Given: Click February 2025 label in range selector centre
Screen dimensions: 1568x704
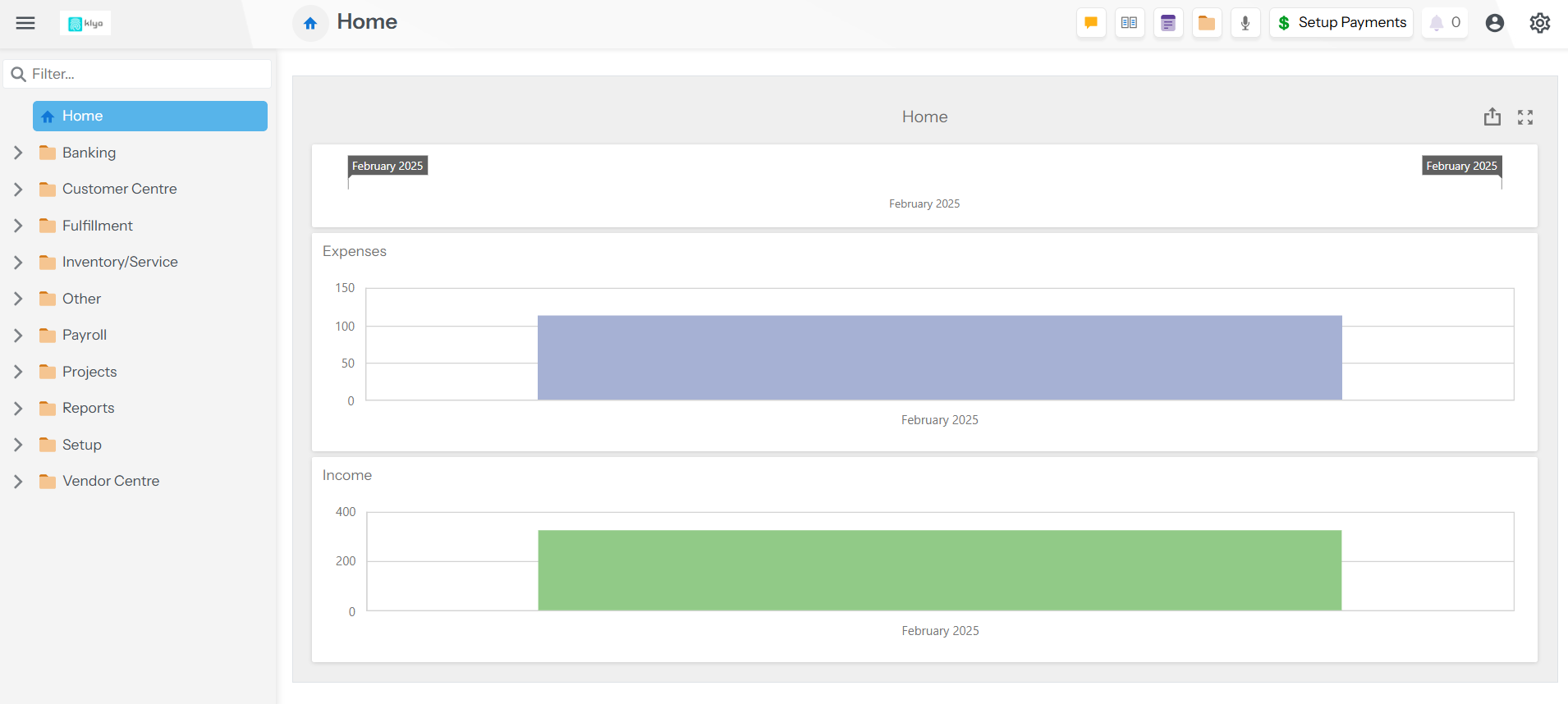Looking at the screenshot, I should [924, 203].
